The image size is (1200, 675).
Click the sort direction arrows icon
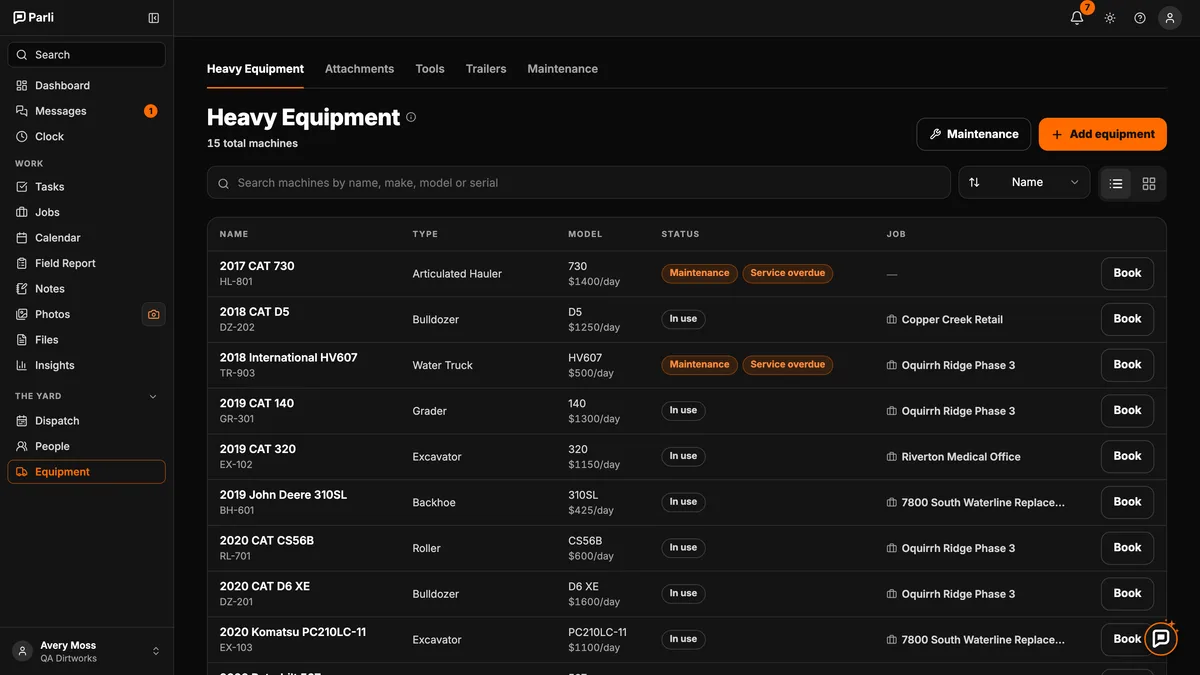click(974, 182)
